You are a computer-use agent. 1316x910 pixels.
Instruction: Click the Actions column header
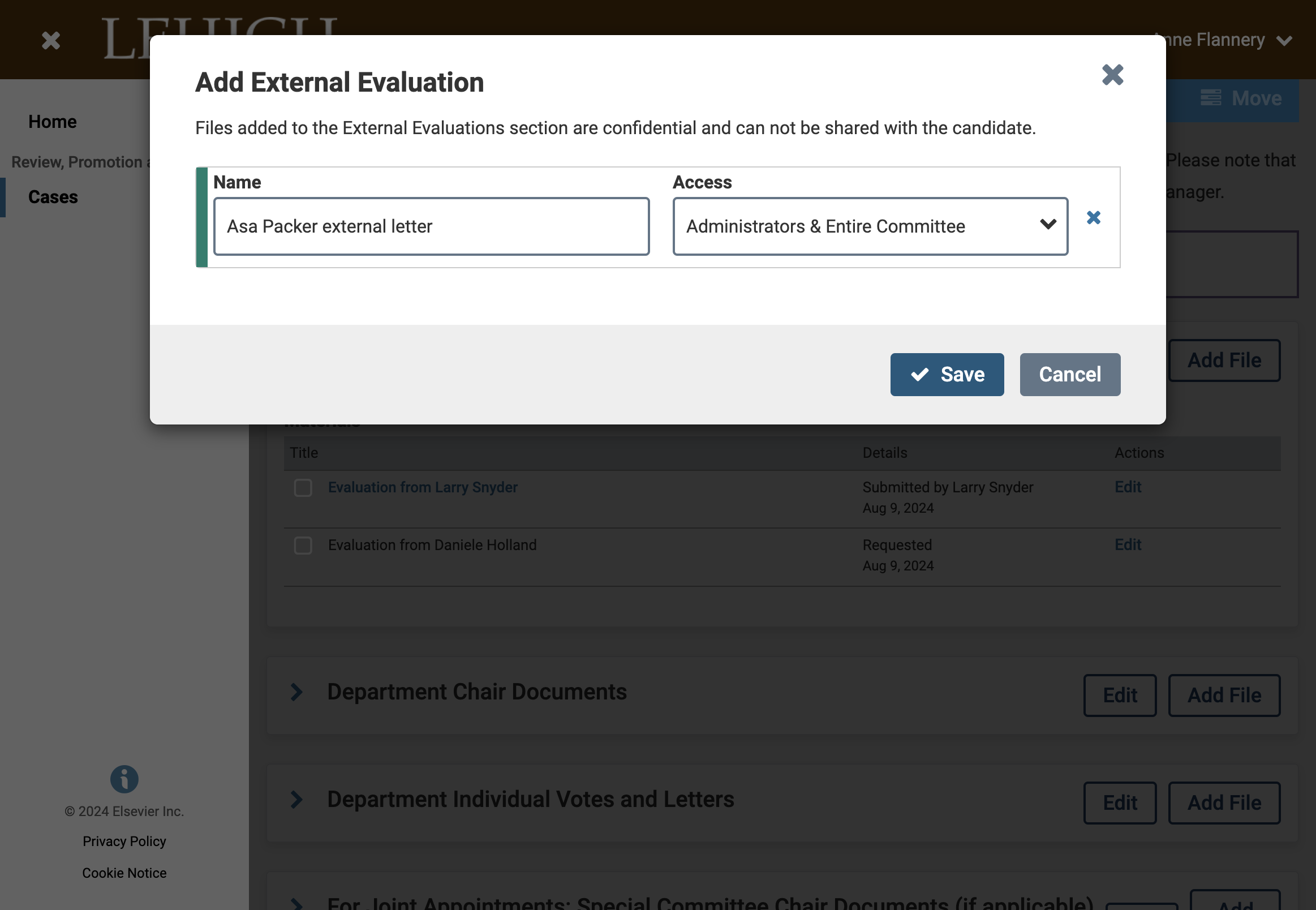[x=1139, y=453]
